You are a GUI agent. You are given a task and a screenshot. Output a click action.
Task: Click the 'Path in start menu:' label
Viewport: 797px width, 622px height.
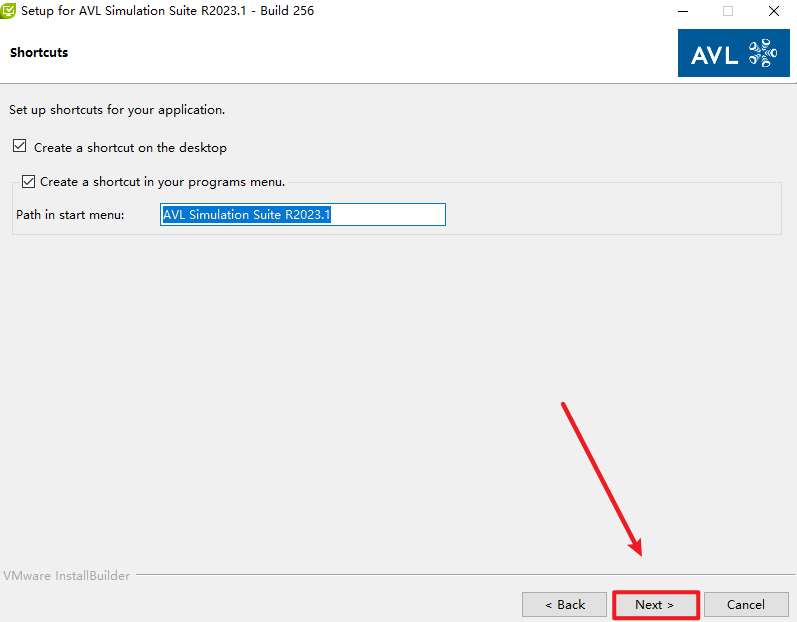pos(70,215)
